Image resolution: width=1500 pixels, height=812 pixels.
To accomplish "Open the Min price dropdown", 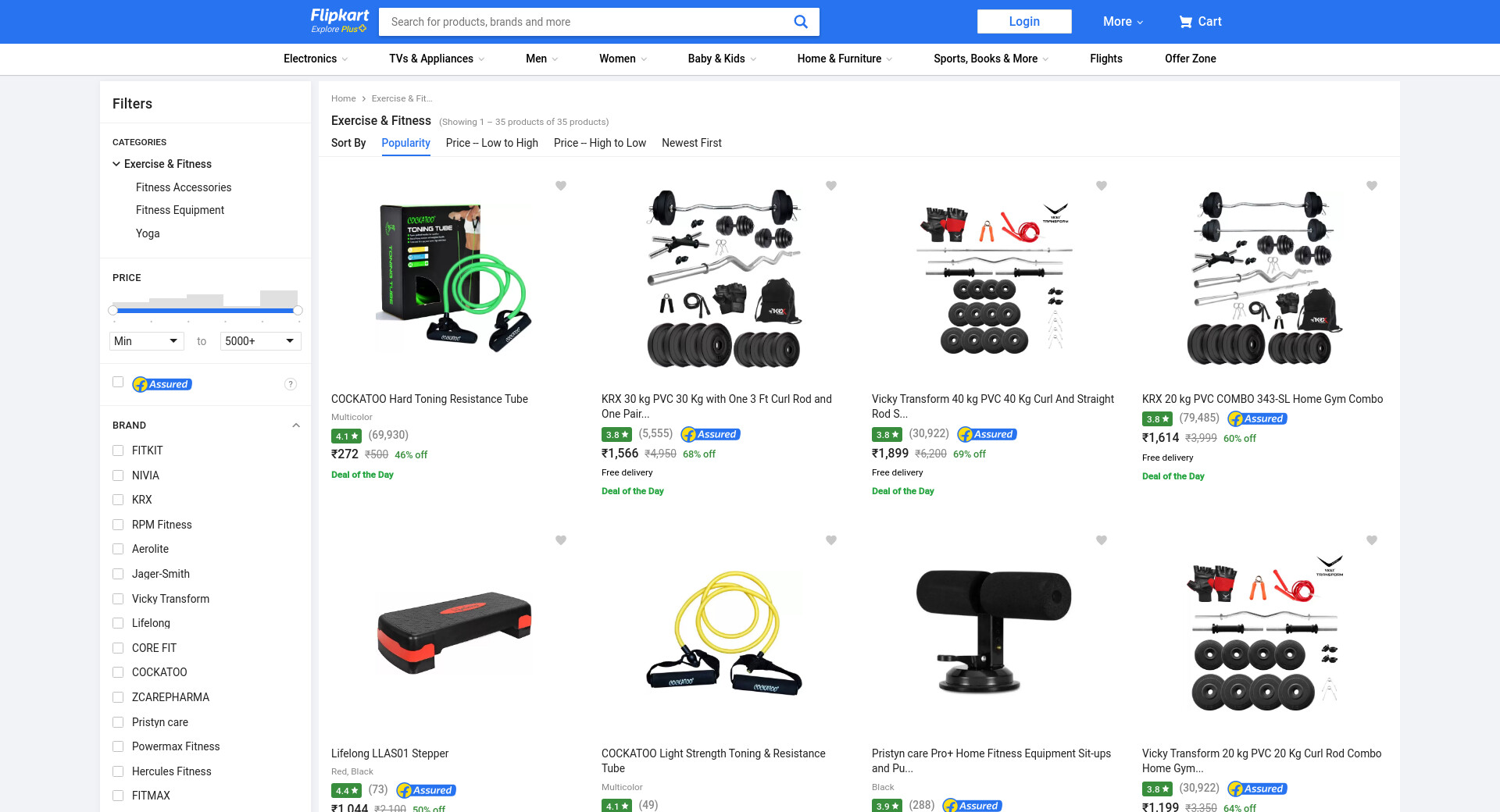I will (146, 341).
